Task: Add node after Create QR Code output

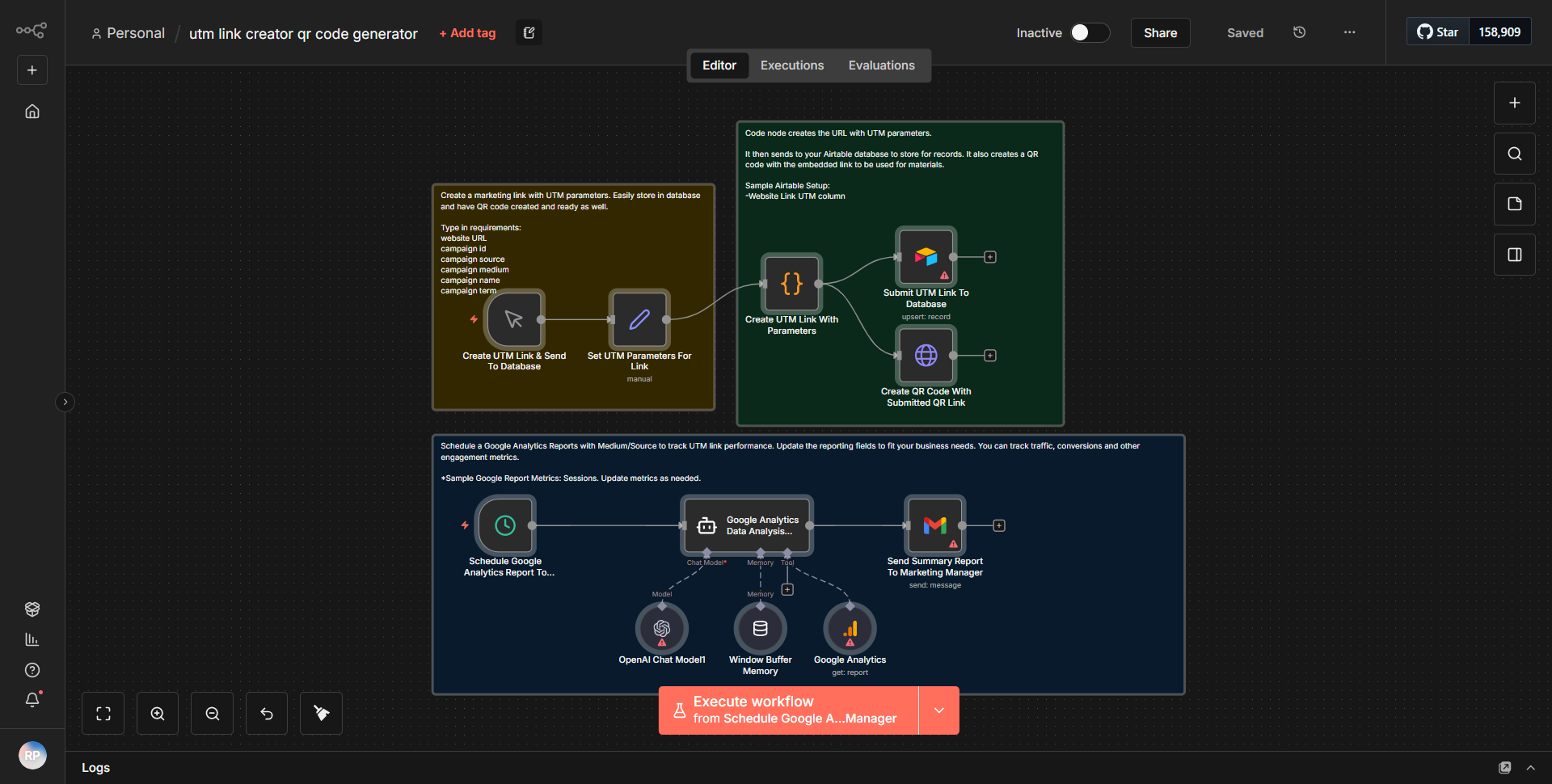Action: (990, 356)
